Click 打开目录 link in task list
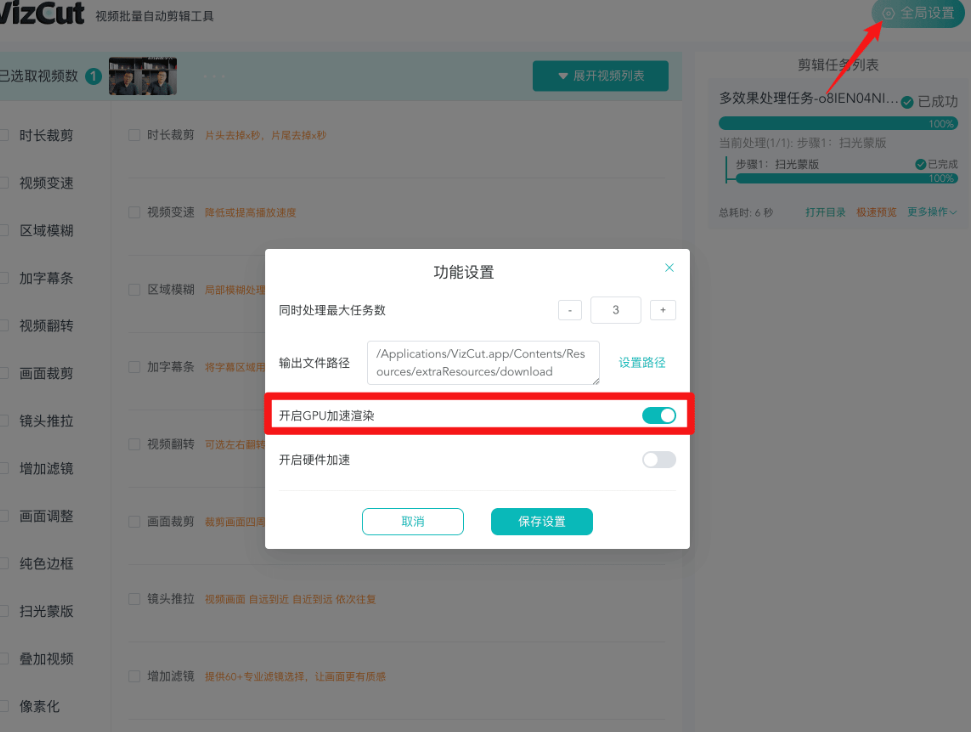This screenshot has height=732, width=971. [825, 212]
